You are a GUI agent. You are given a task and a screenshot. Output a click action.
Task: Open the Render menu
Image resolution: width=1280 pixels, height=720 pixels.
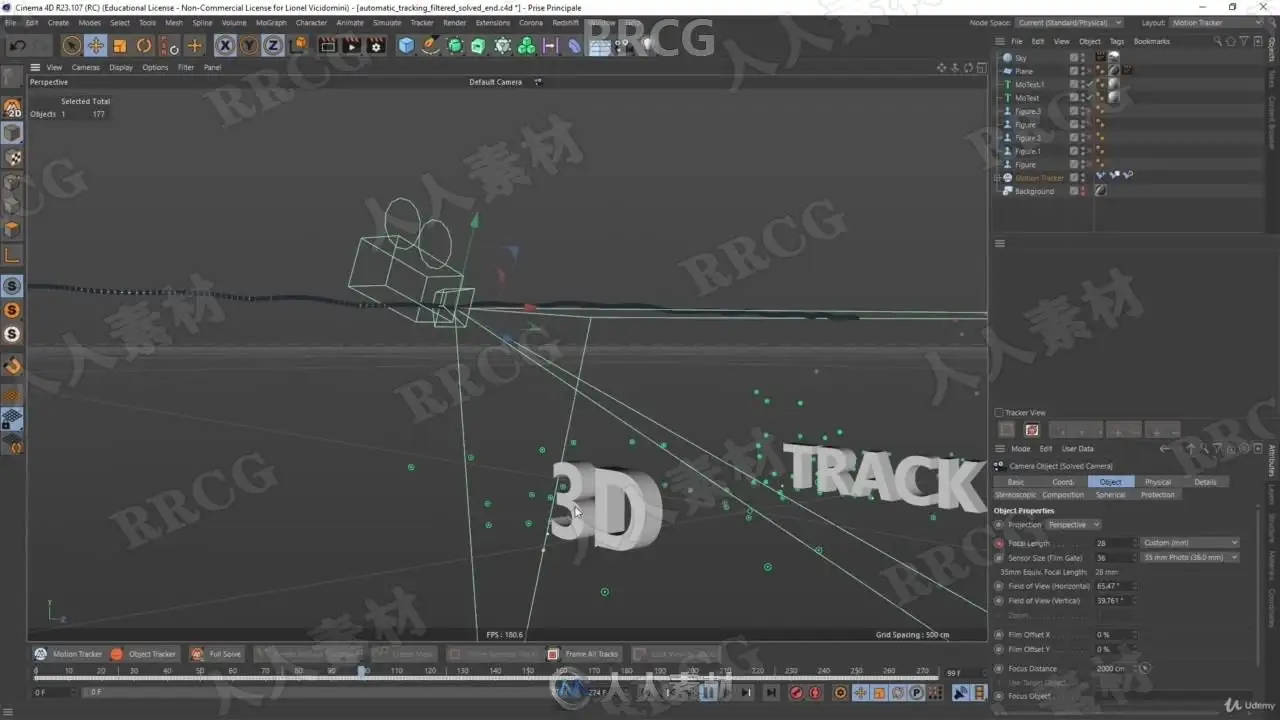[454, 22]
